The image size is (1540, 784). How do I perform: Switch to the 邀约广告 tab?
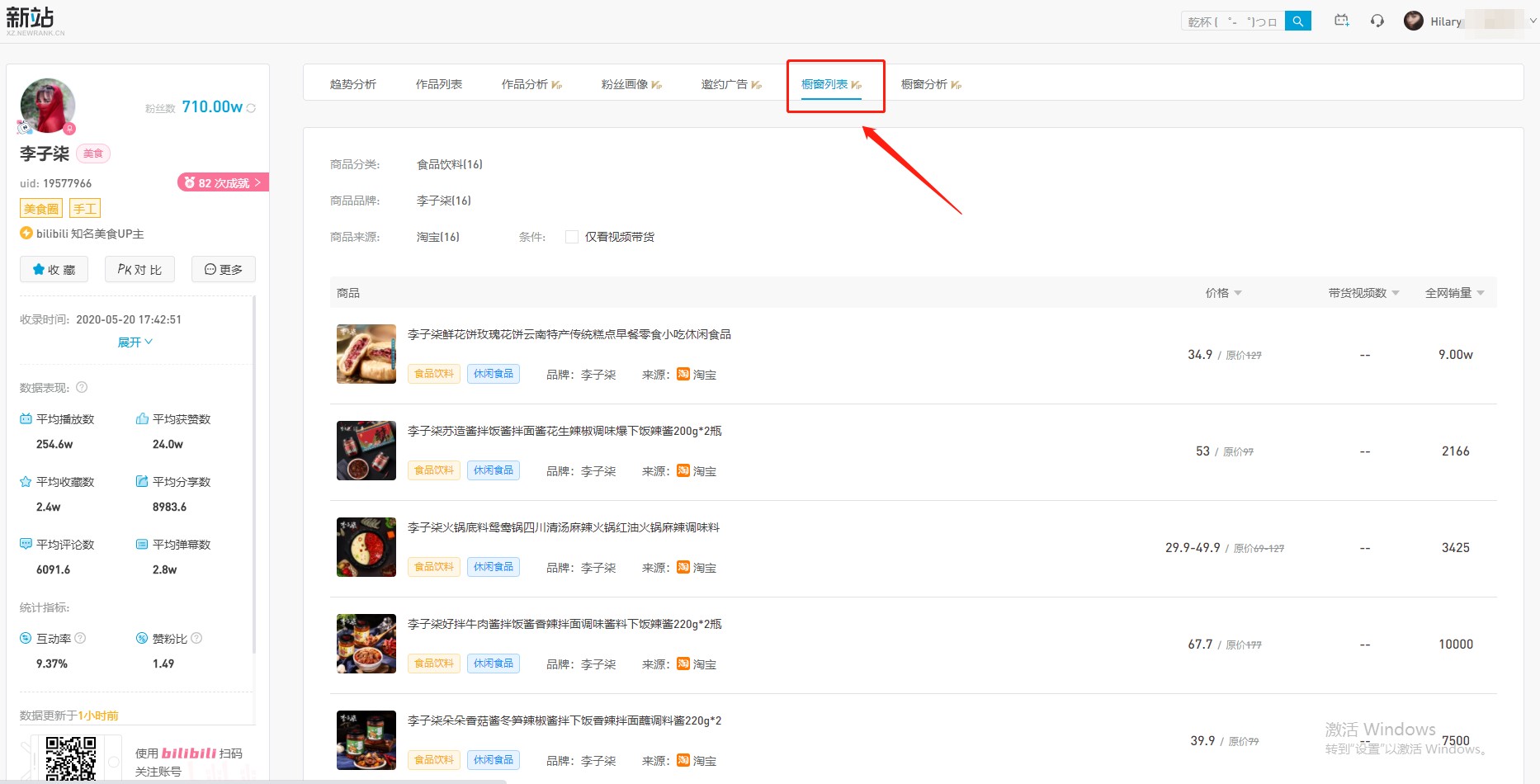click(731, 84)
